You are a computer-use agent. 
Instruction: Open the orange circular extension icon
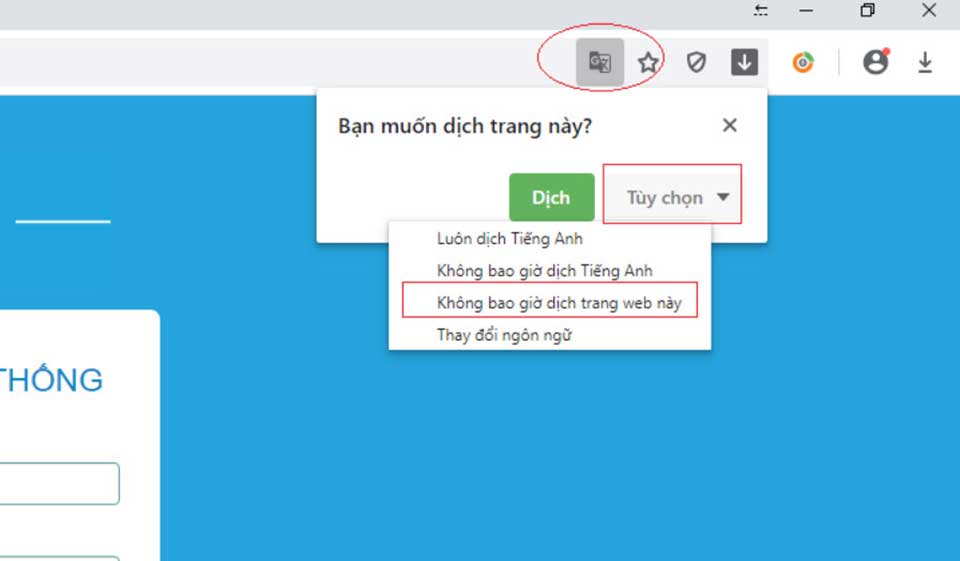coord(803,62)
